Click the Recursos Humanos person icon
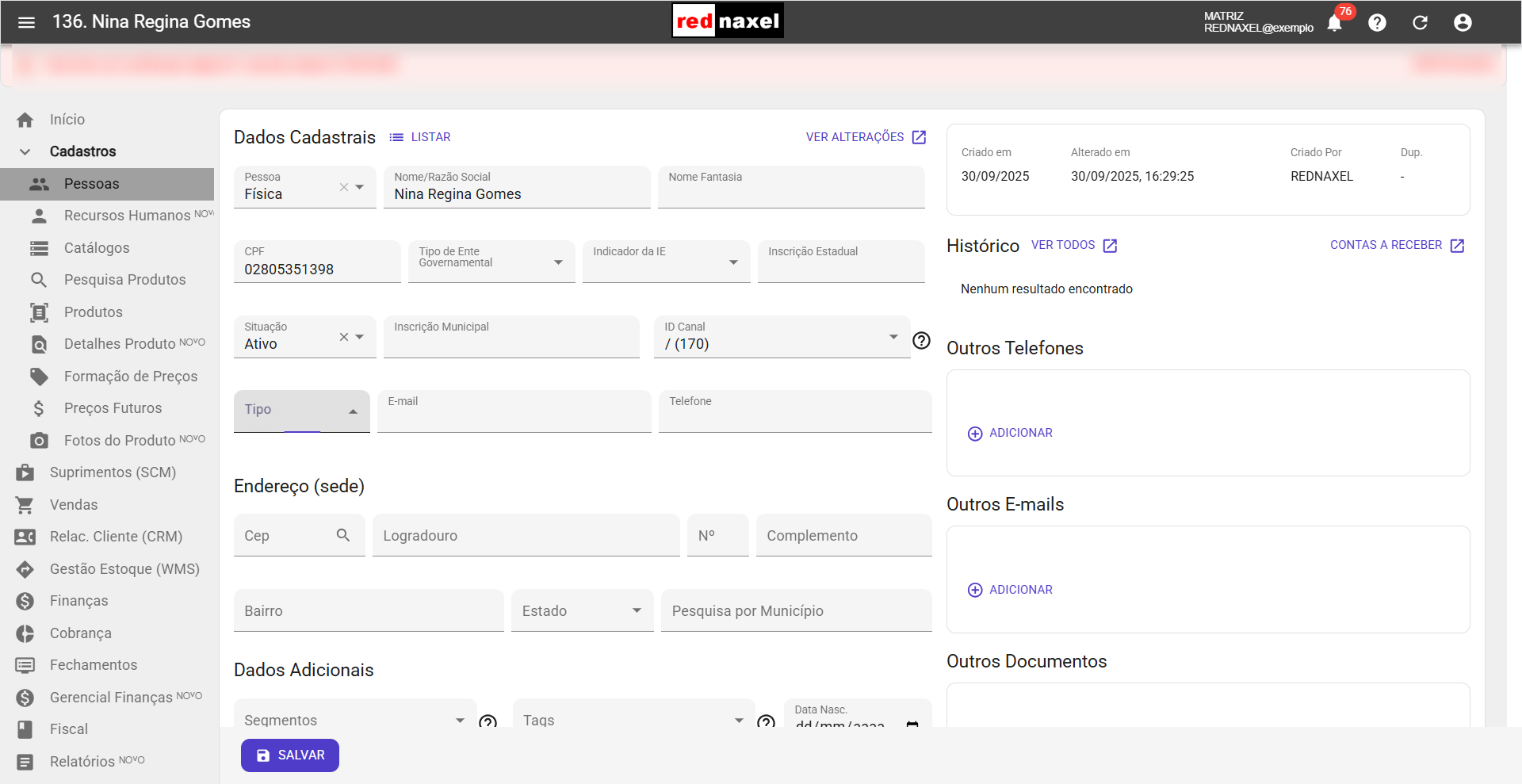The height and width of the screenshot is (784, 1522). [39, 216]
